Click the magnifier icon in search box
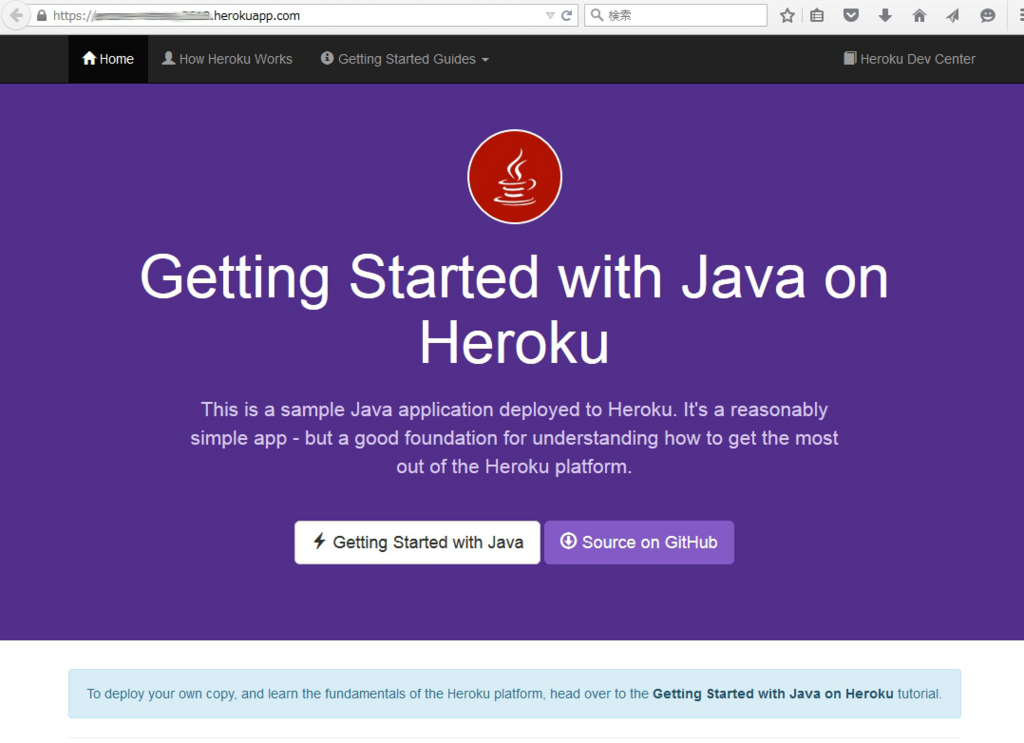The width and height of the screenshot is (1024, 743). tap(596, 15)
